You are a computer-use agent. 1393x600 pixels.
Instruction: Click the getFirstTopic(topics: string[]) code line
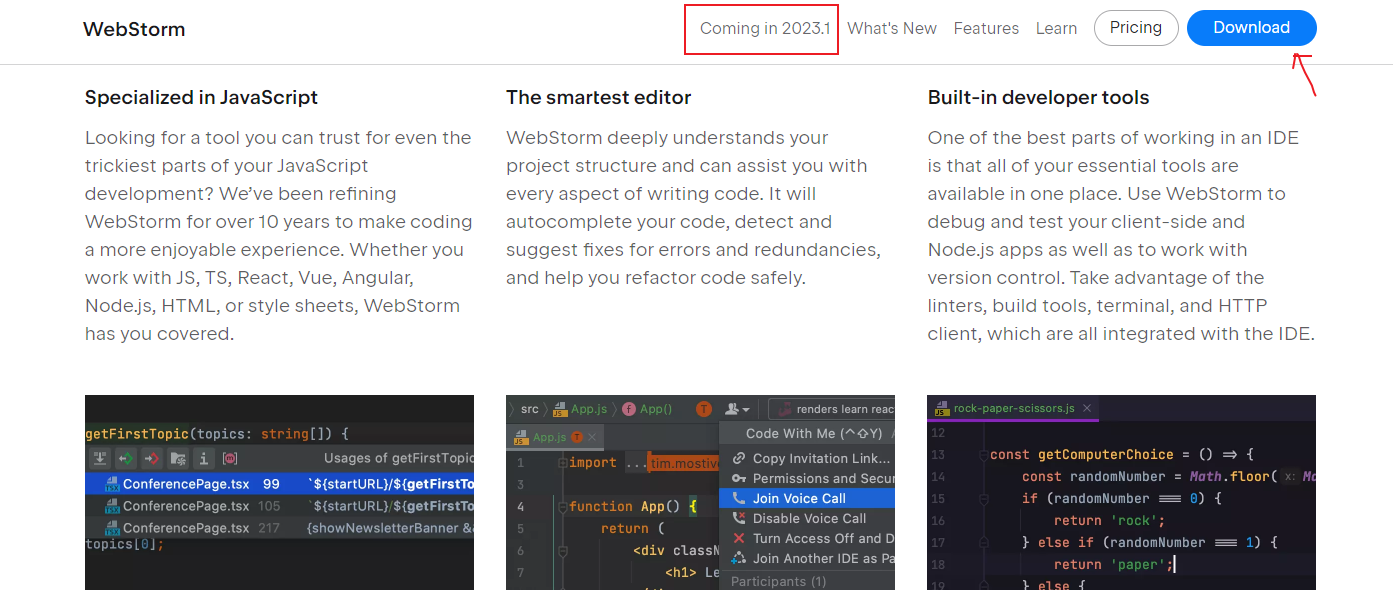(x=216, y=434)
